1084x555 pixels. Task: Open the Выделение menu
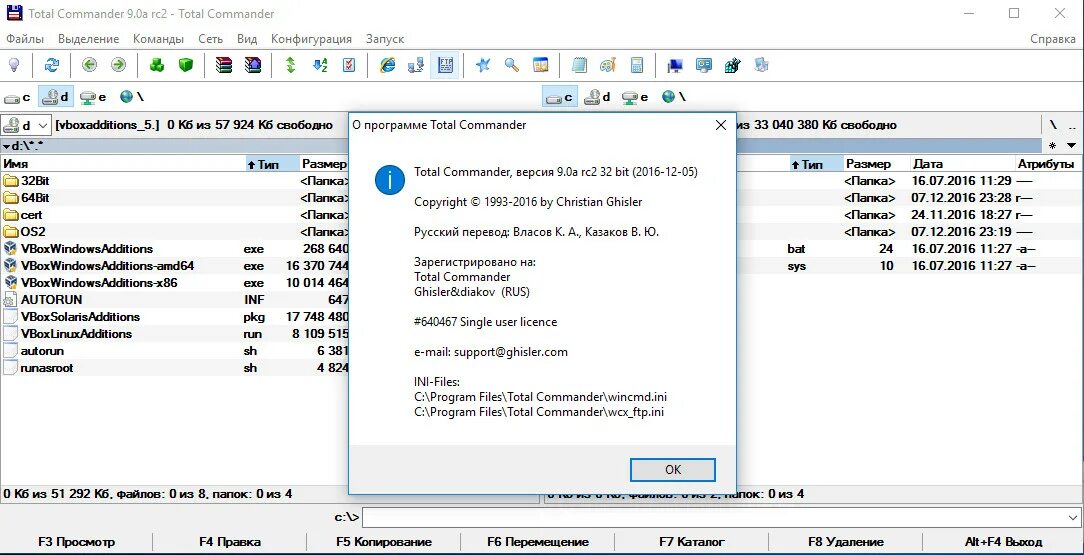(x=88, y=39)
